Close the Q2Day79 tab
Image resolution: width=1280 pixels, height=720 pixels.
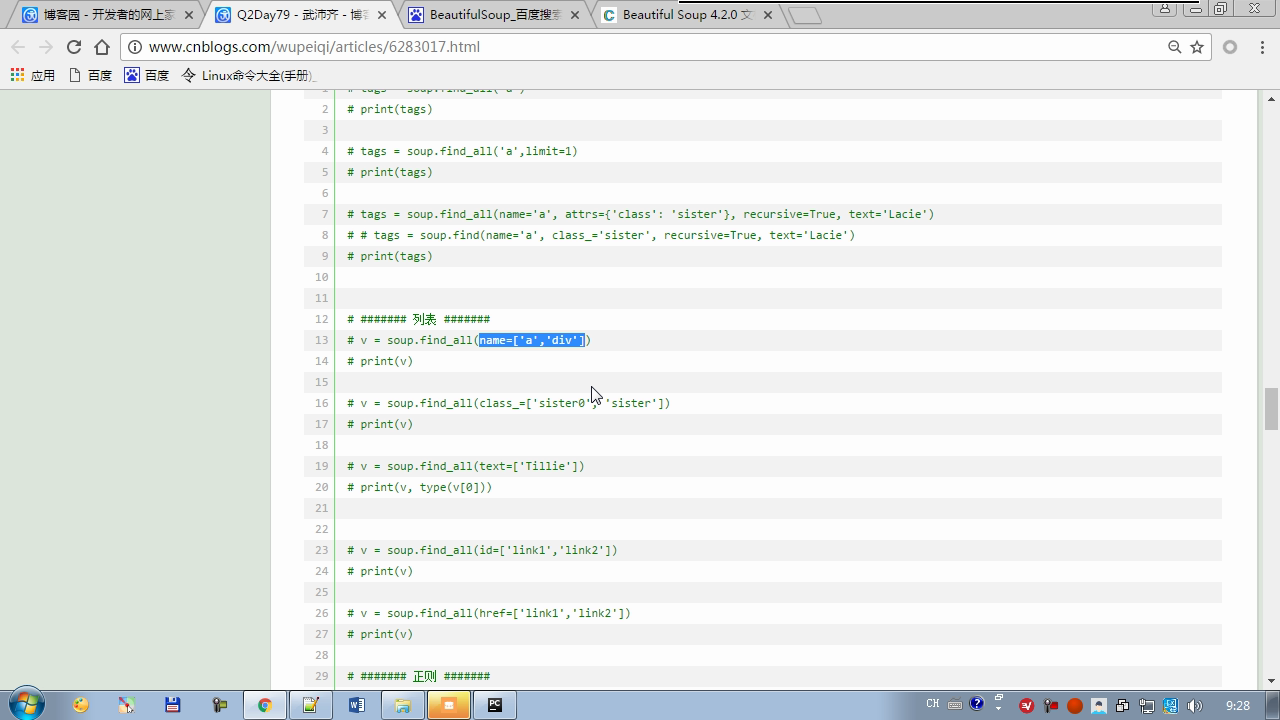pos(382,15)
